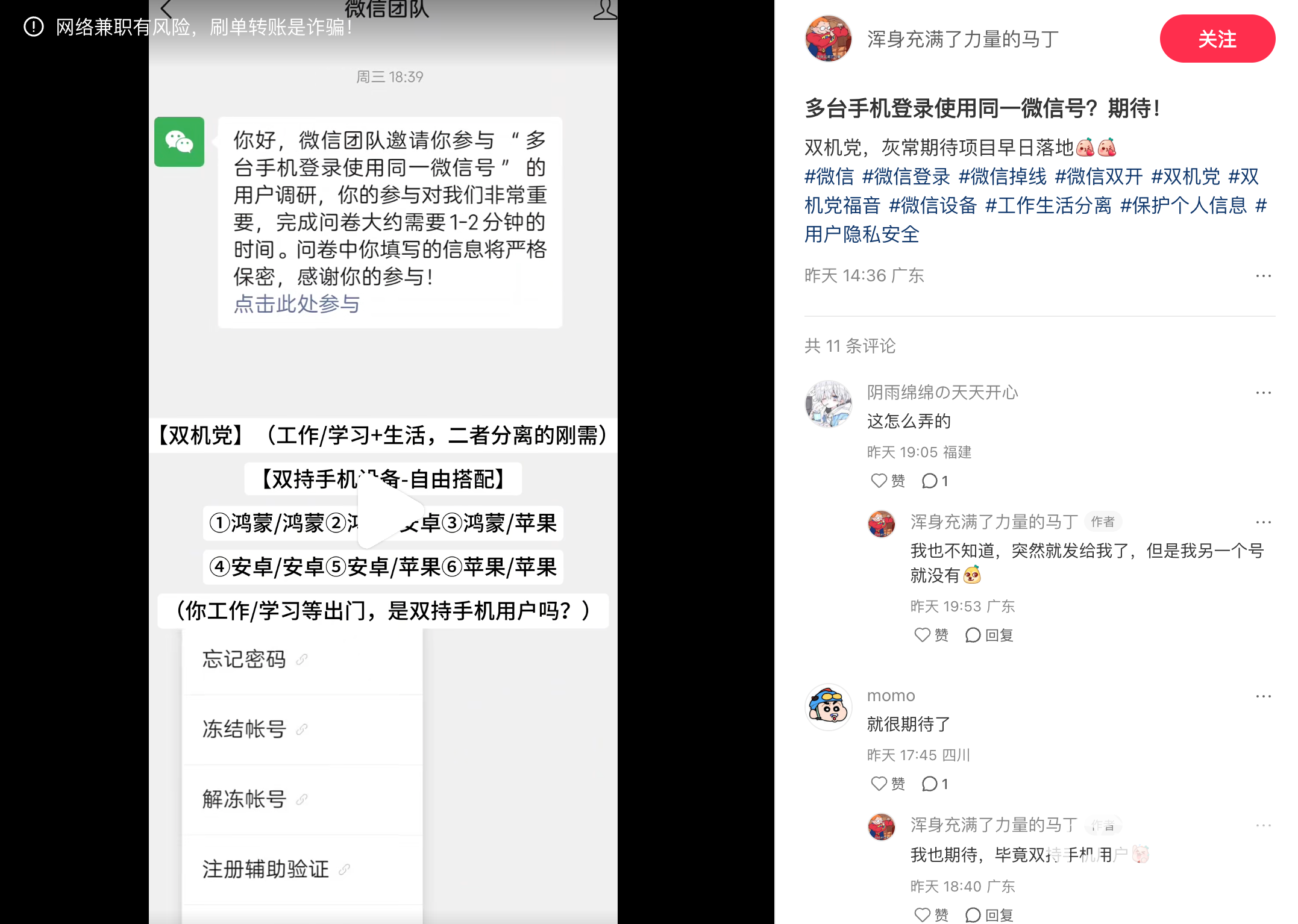This screenshot has height=924, width=1298.
Task: Open momo's profile avatar
Action: coord(829,707)
